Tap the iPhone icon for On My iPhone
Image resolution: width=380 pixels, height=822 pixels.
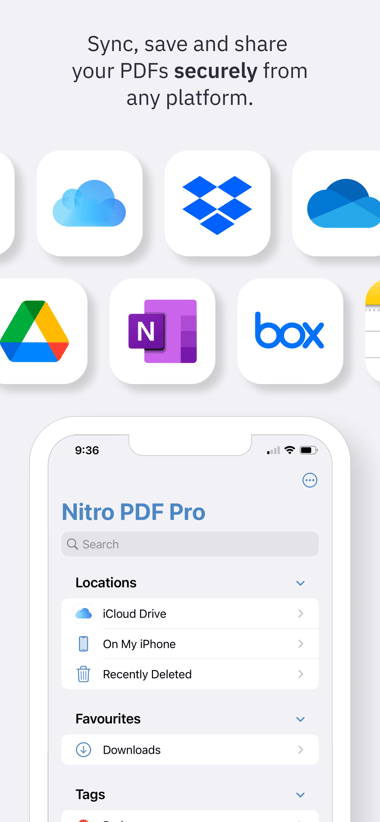[x=83, y=644]
